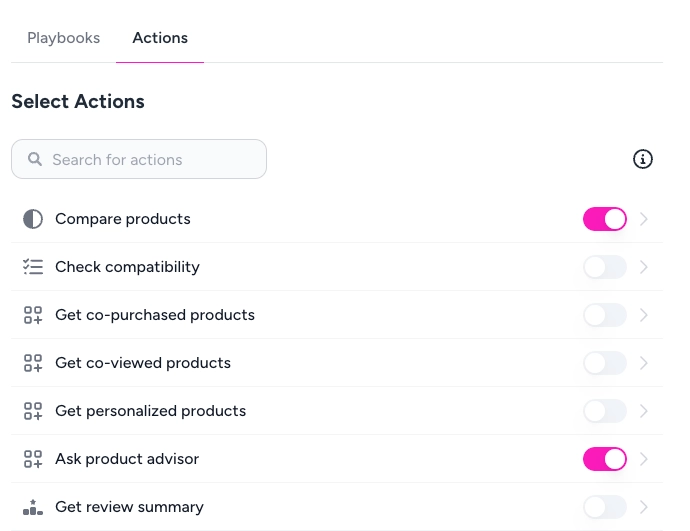The height and width of the screenshot is (531, 690).
Task: Click the Get co-viewed products label
Action: click(143, 363)
